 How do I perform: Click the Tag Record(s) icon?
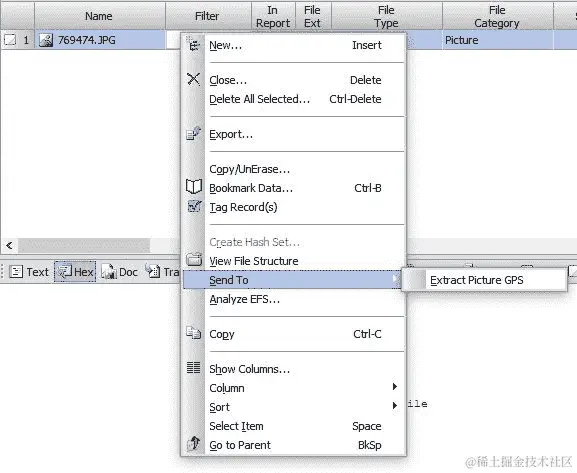[194, 207]
